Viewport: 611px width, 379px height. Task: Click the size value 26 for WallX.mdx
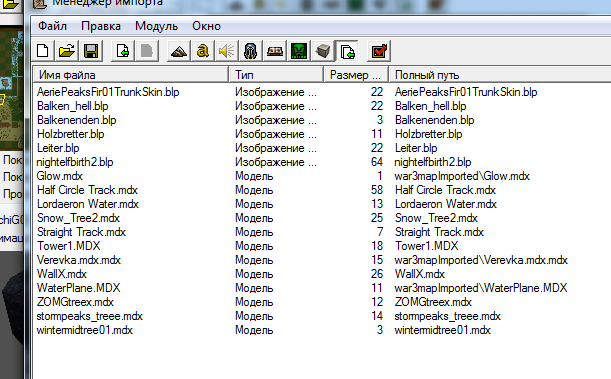pos(377,274)
